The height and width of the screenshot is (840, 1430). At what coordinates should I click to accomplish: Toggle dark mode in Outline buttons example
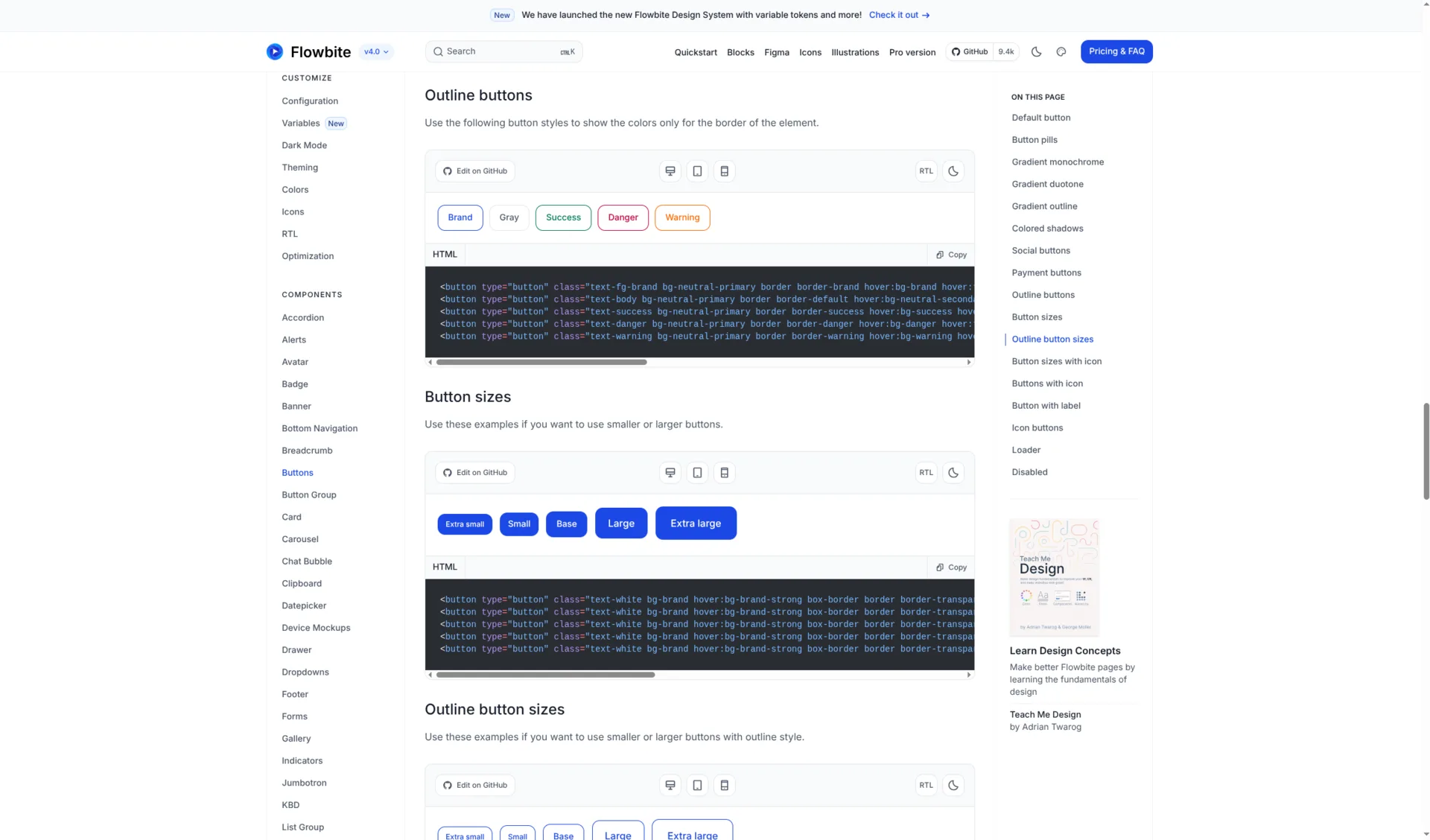(x=953, y=171)
